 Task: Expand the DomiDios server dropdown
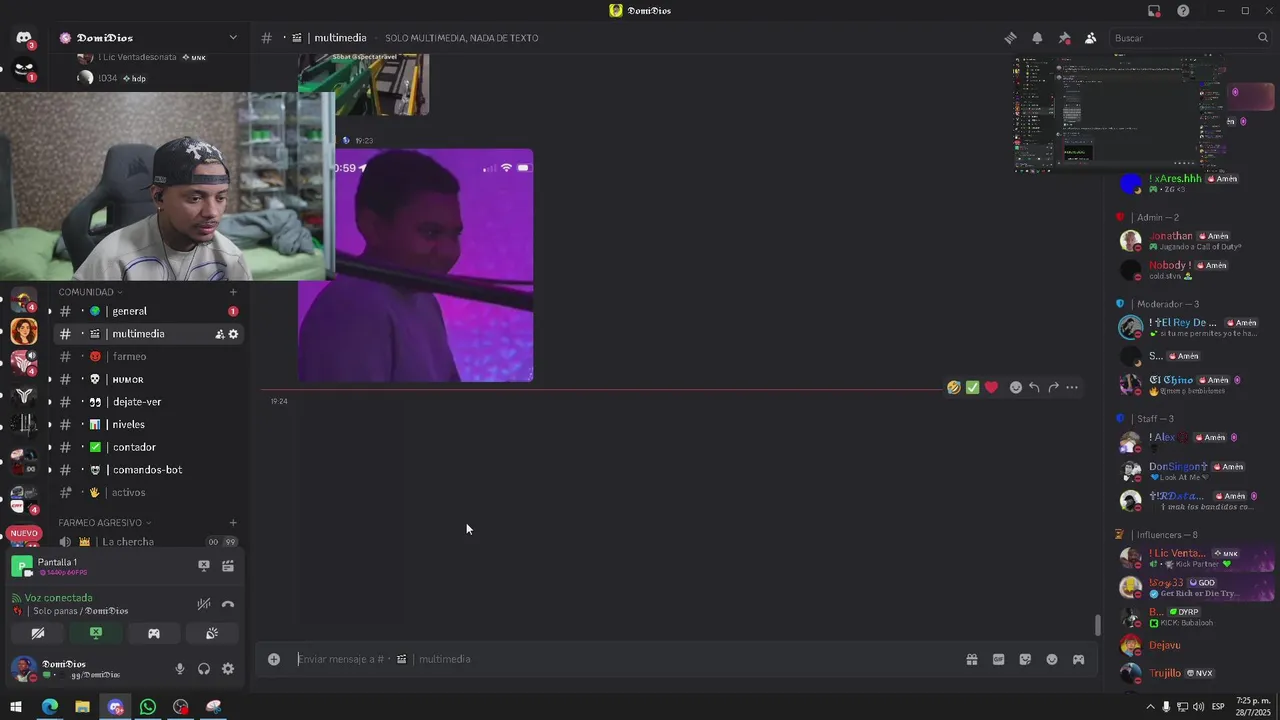(233, 38)
